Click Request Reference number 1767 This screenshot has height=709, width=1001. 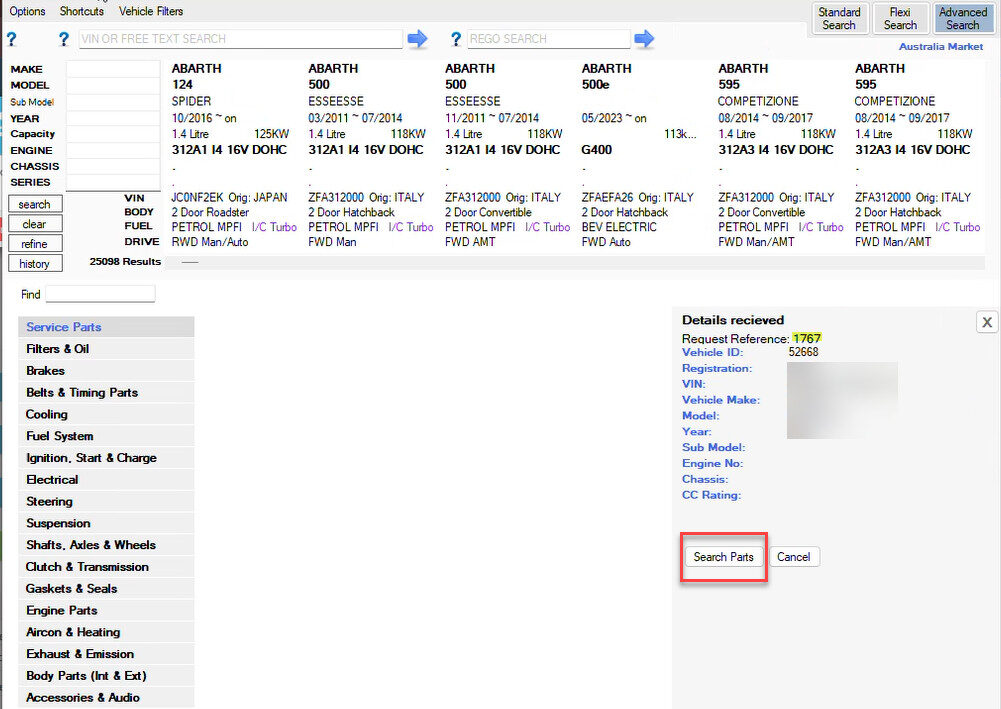tap(806, 338)
